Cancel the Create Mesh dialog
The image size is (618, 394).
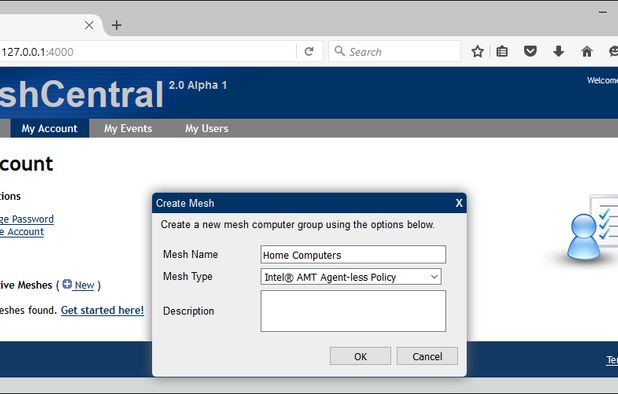427,356
